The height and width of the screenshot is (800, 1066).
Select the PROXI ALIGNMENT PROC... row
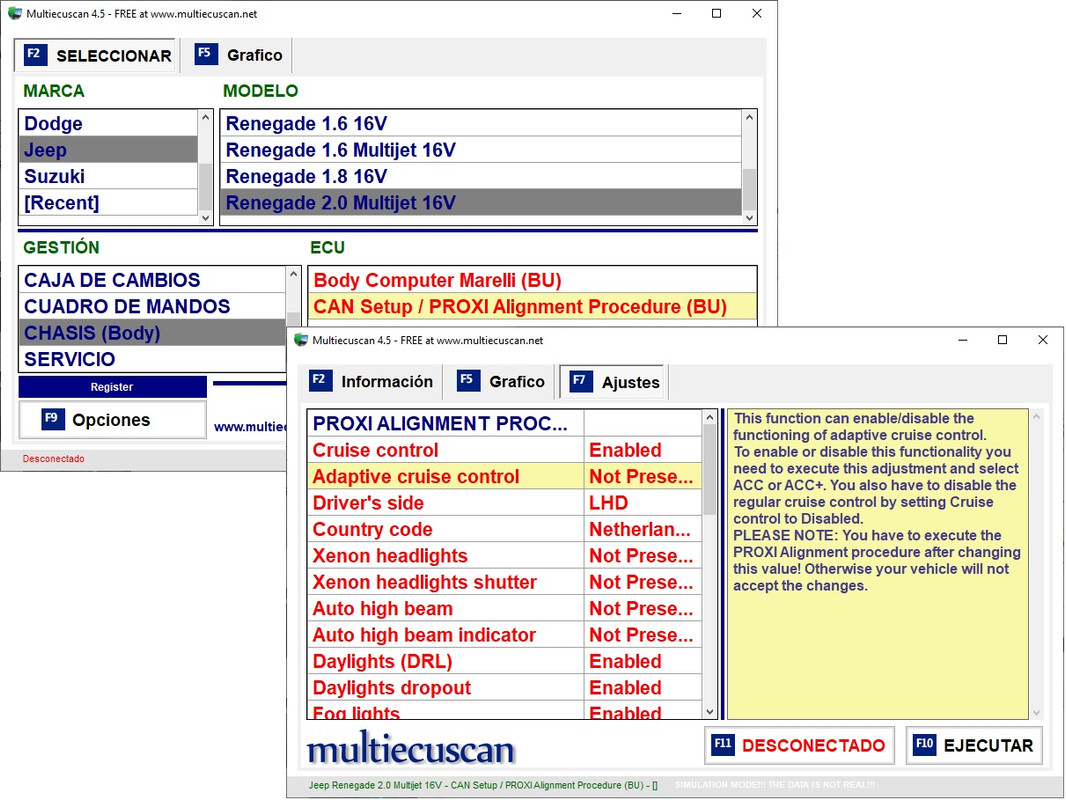(504, 423)
